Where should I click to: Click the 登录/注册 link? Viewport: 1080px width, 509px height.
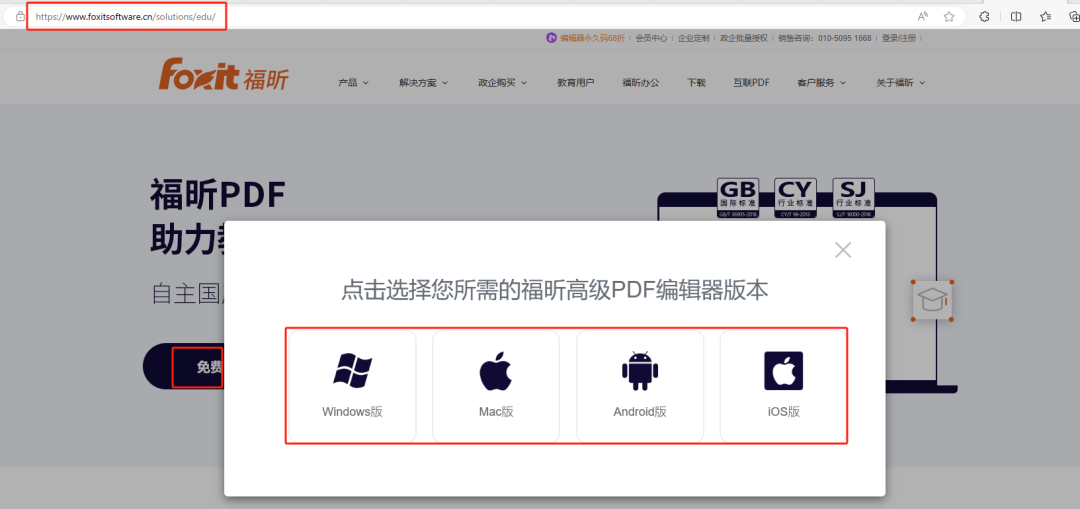(x=899, y=38)
